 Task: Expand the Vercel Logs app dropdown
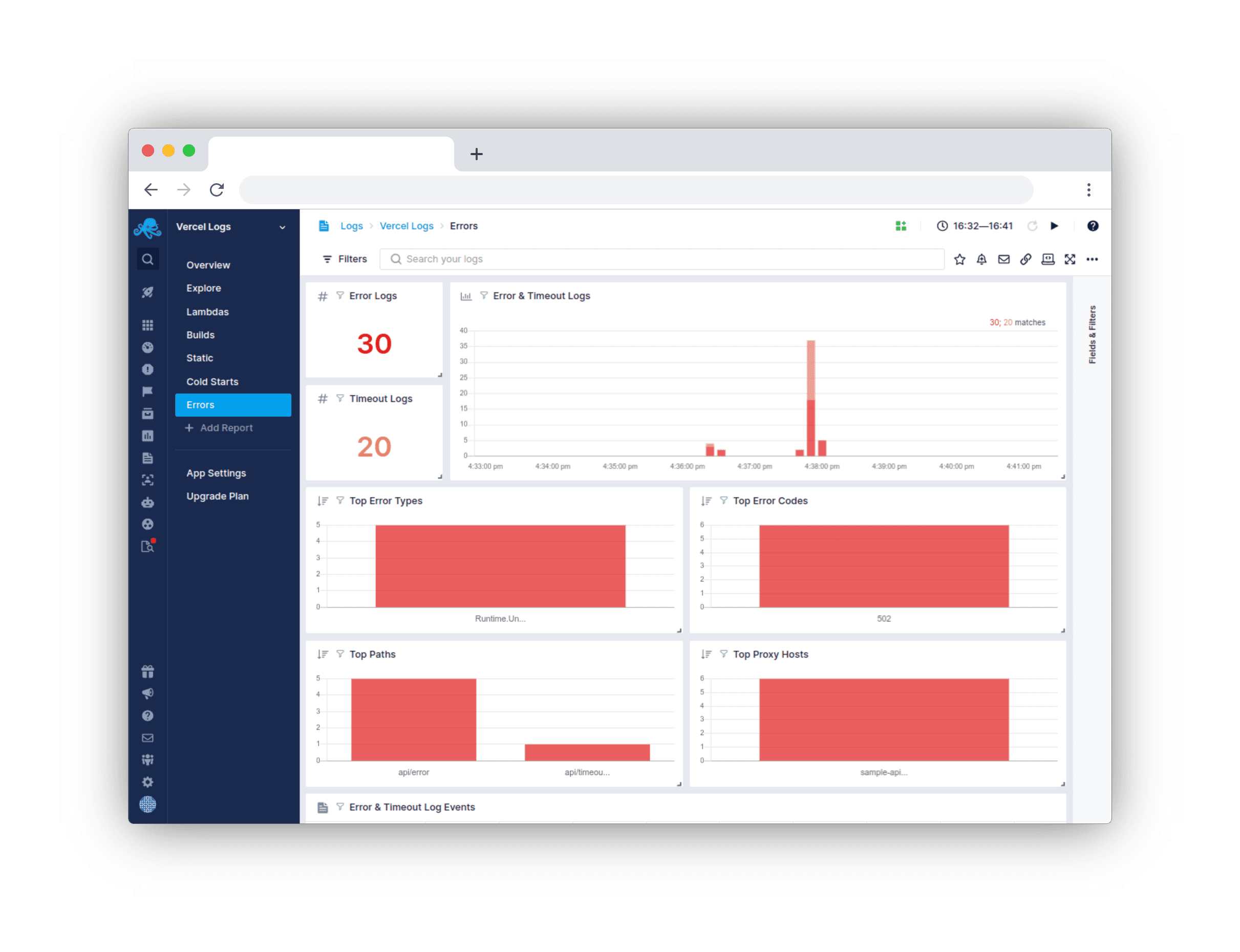pyautogui.click(x=282, y=227)
